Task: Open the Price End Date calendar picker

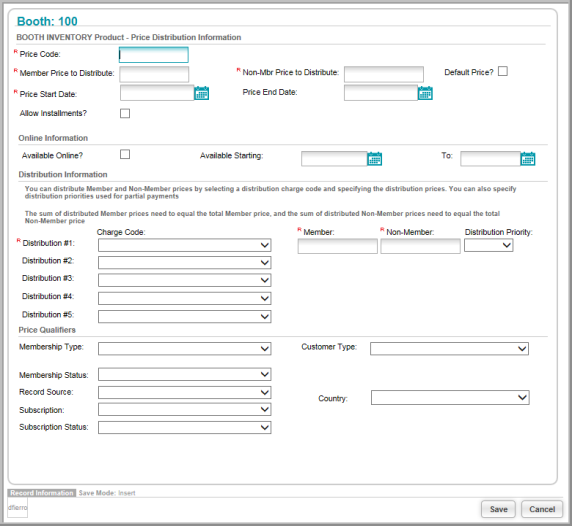Action: [x=425, y=93]
